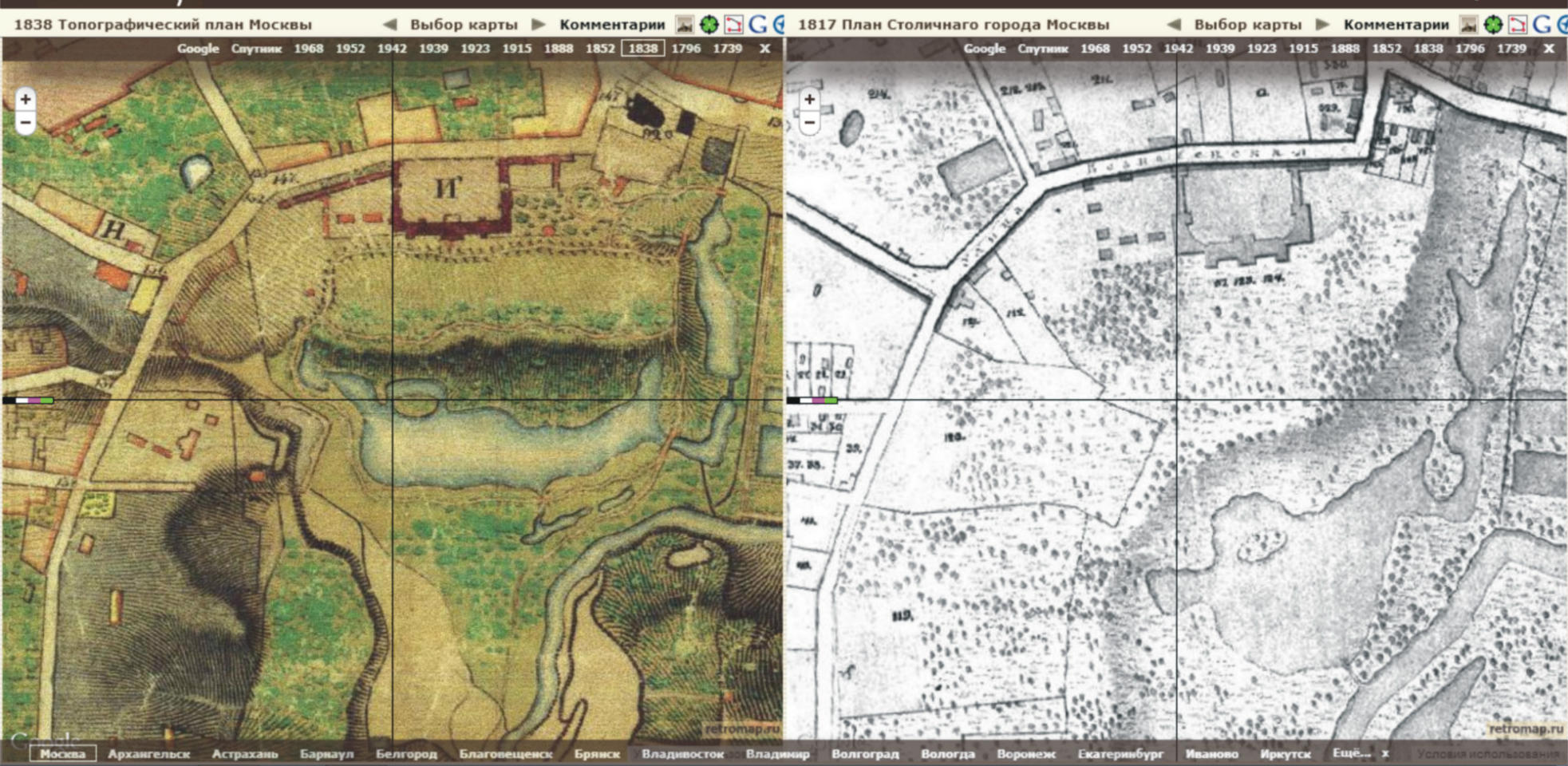
Task: Choose Волгоград in the city bar
Action: (x=865, y=753)
